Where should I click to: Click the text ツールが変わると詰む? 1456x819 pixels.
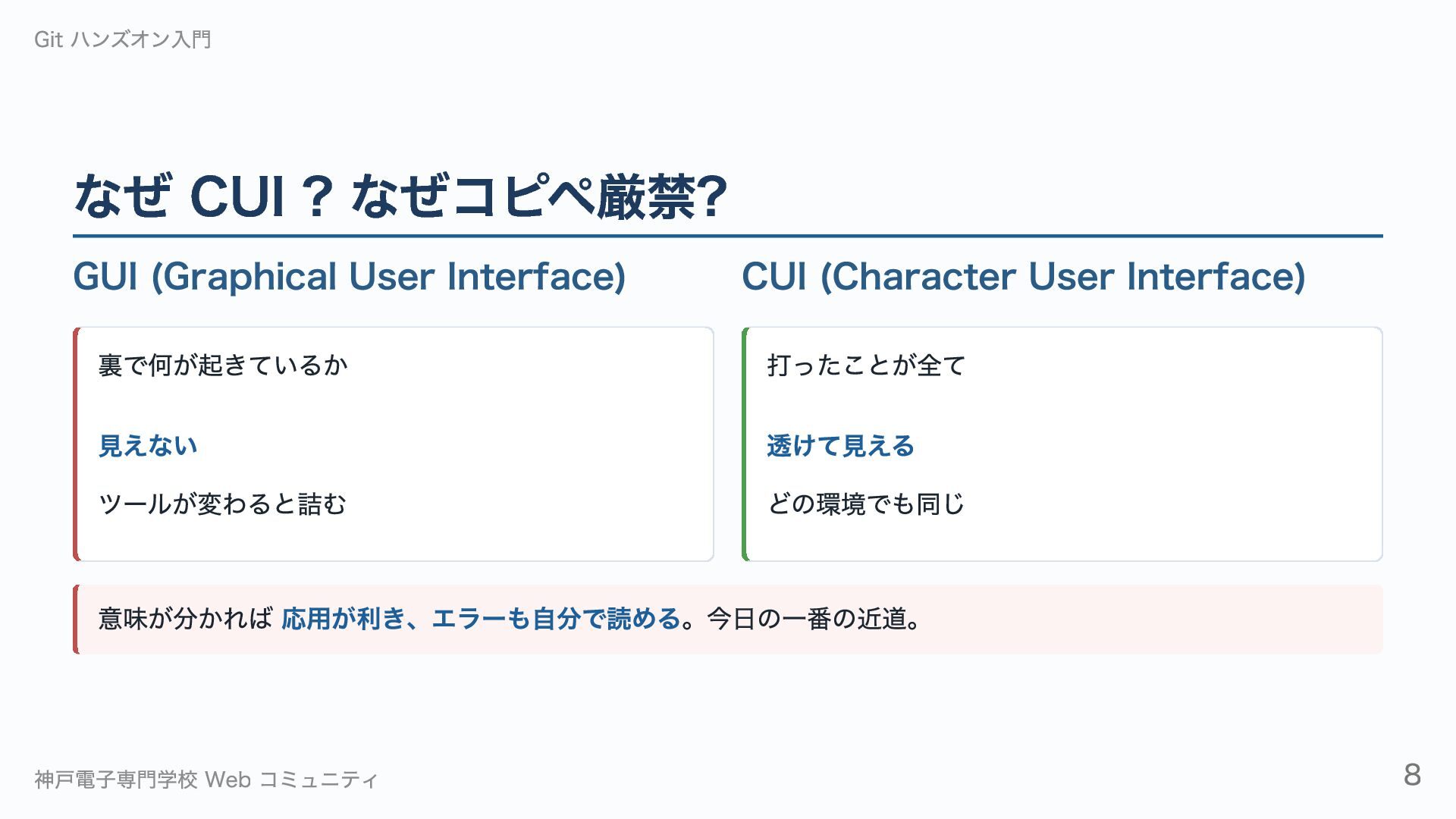[222, 504]
